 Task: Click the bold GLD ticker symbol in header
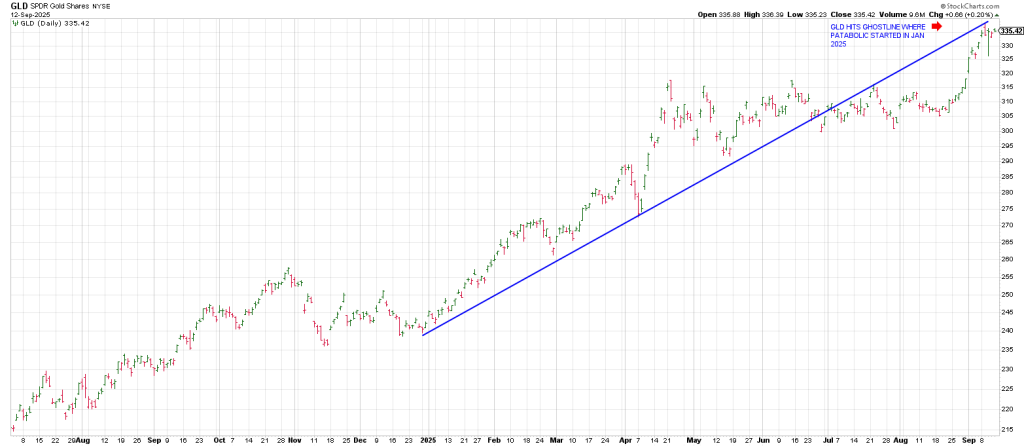18,6
